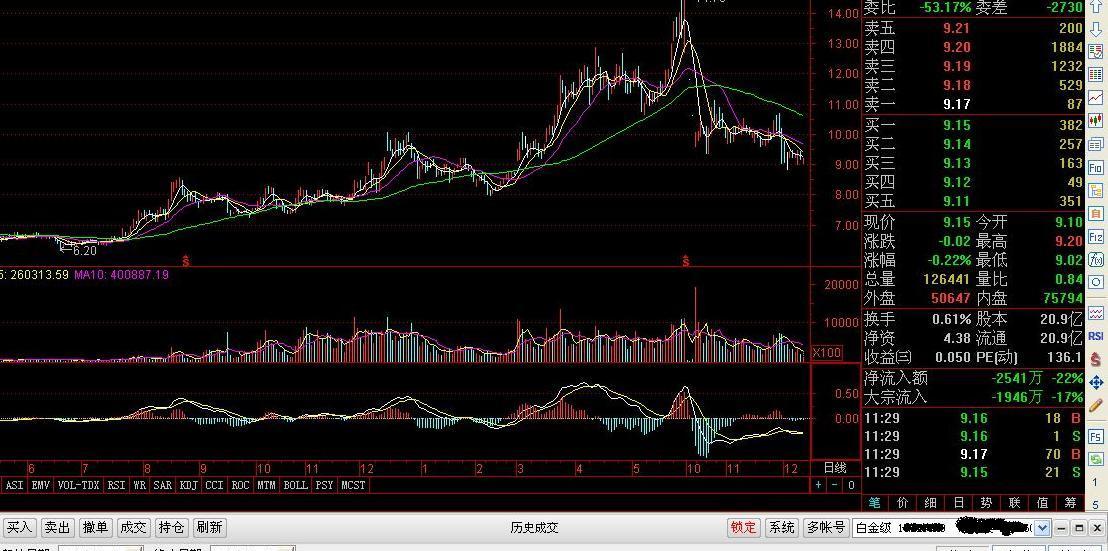Viewport: 1108px width, 551px height.
Task: Click the green refresh icon in the sidebar
Action: pyautogui.click(x=1096, y=460)
